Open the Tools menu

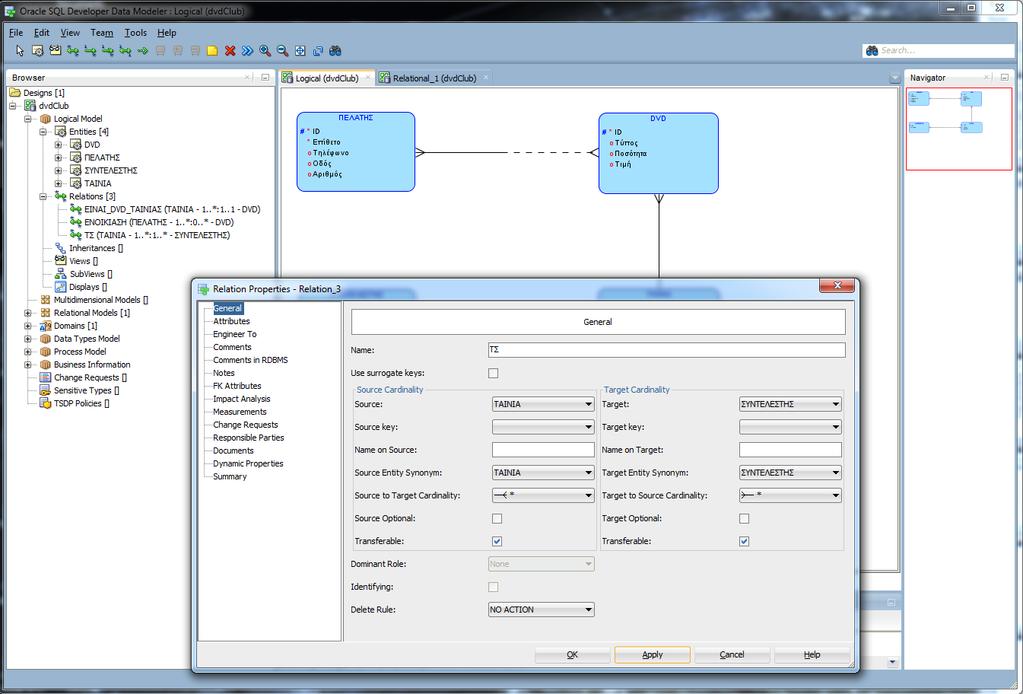[136, 33]
